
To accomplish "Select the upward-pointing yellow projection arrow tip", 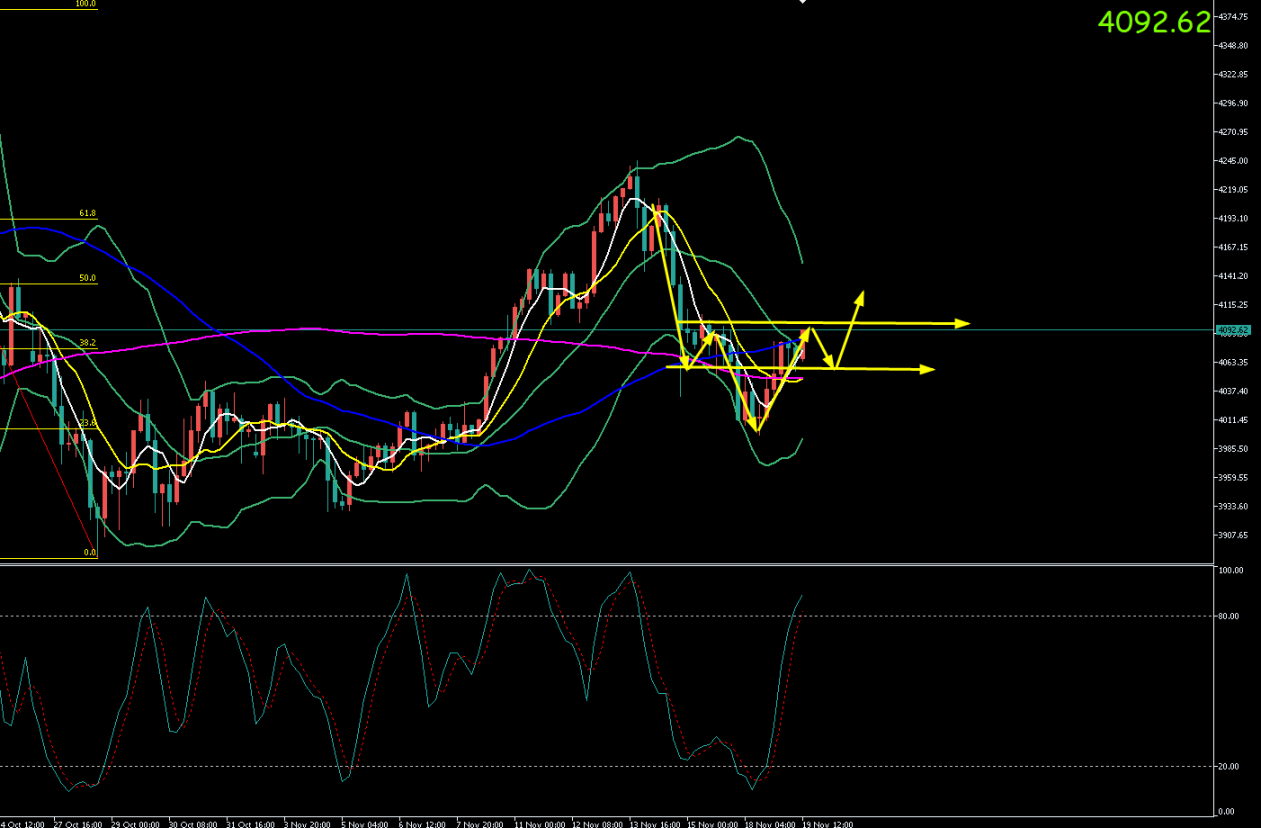I will 860,296.
